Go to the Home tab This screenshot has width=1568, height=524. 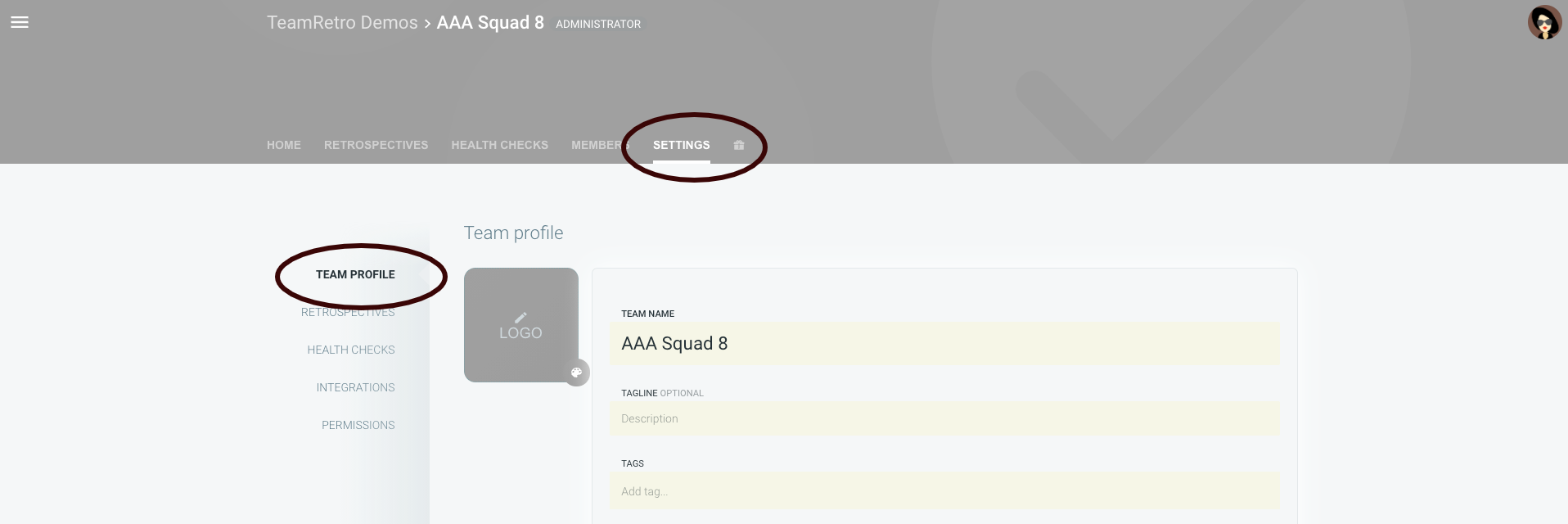point(284,145)
